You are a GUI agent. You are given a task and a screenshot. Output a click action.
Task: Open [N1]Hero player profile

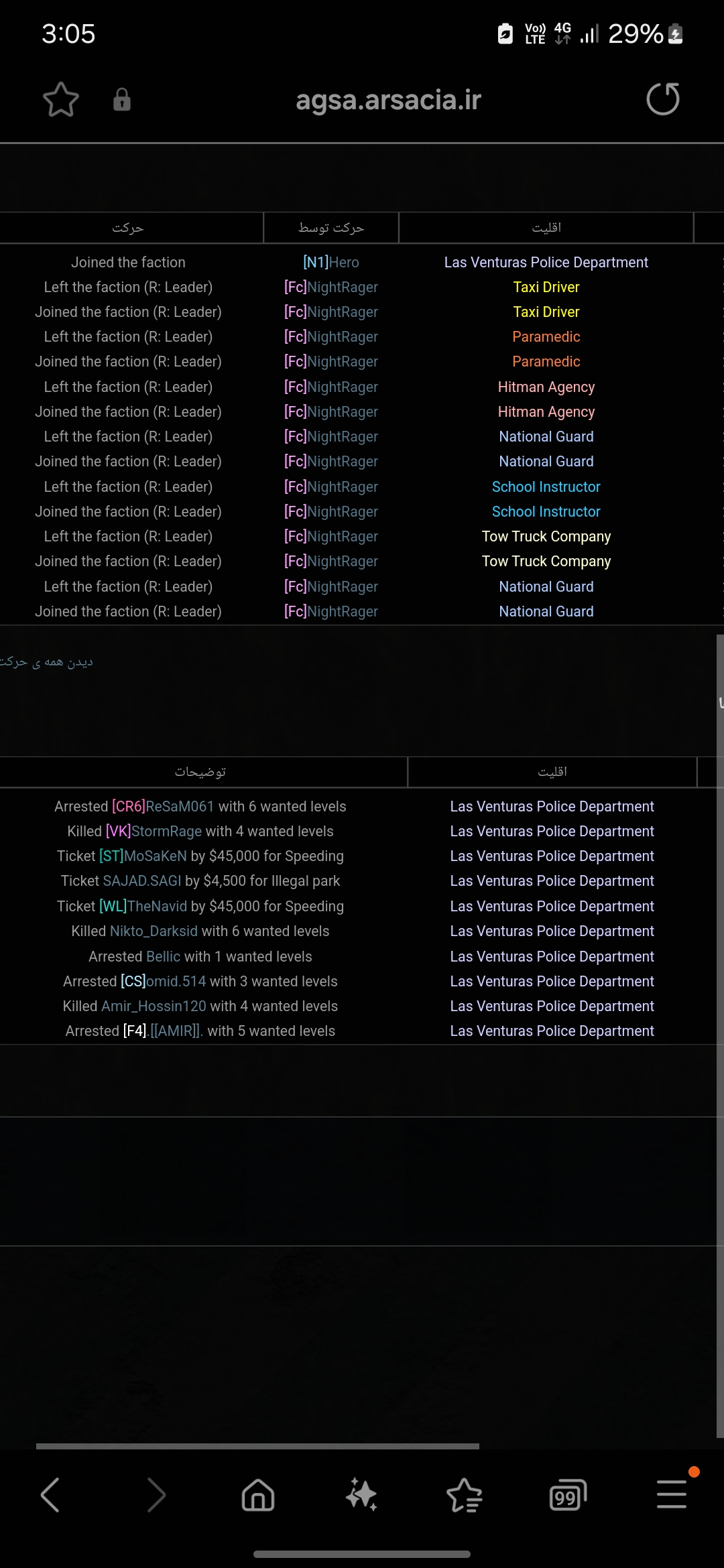[x=331, y=262]
